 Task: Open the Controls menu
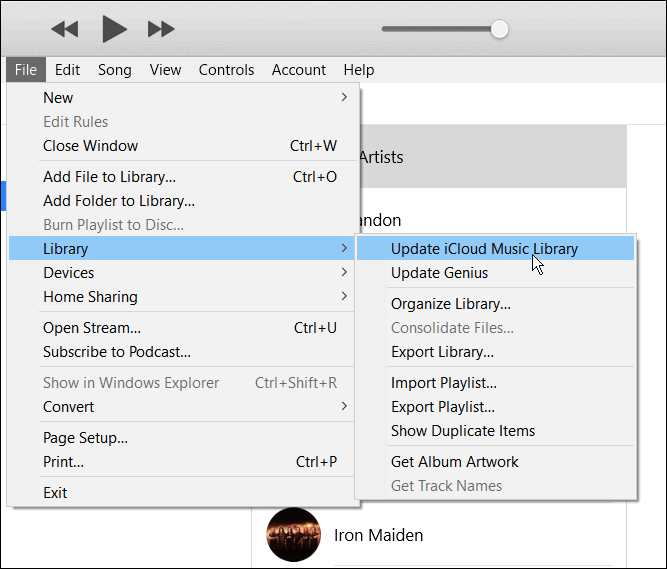tap(226, 70)
